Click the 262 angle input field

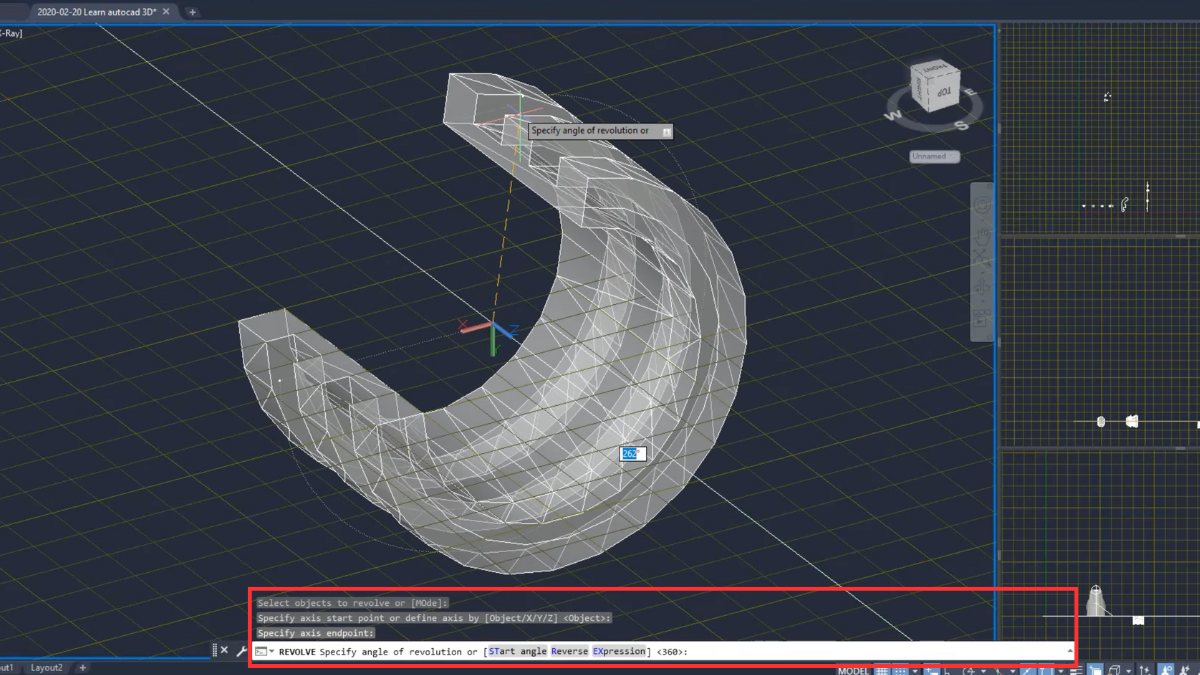631,453
